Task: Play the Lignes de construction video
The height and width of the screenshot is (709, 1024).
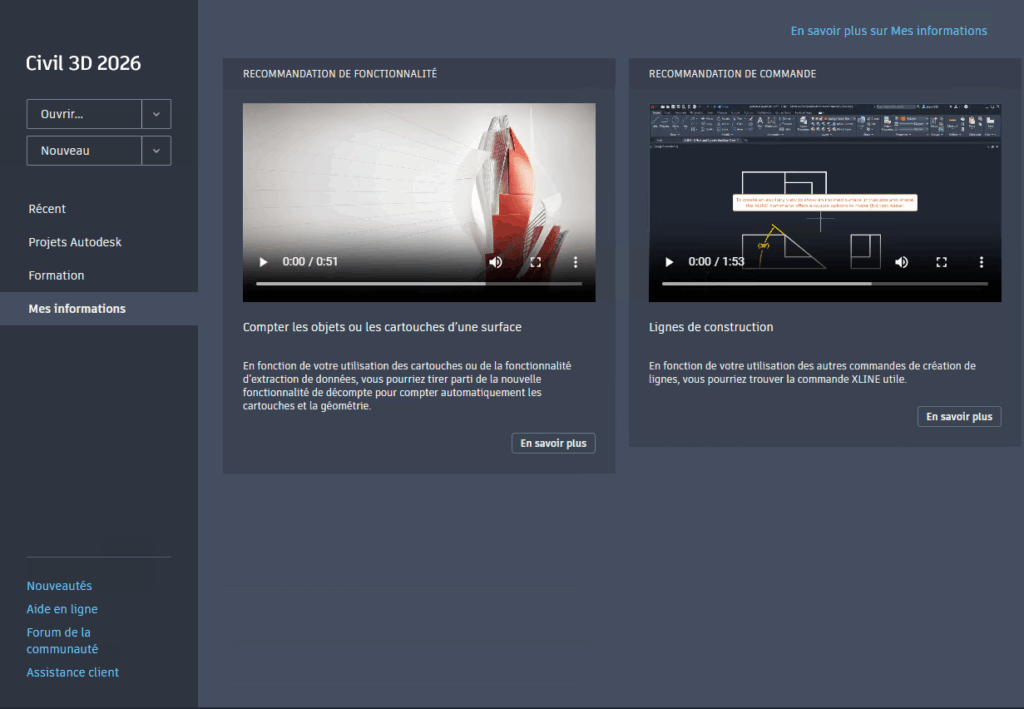Action: (670, 262)
